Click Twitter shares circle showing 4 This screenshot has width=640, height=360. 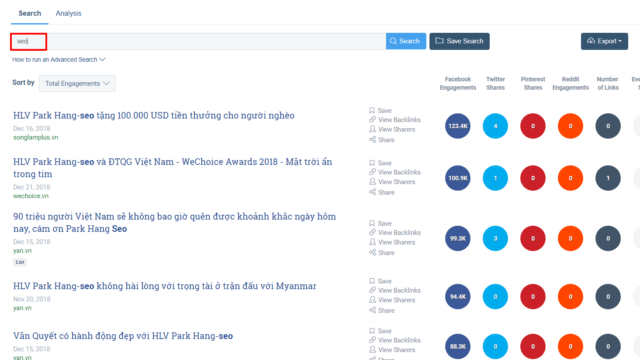(495, 126)
